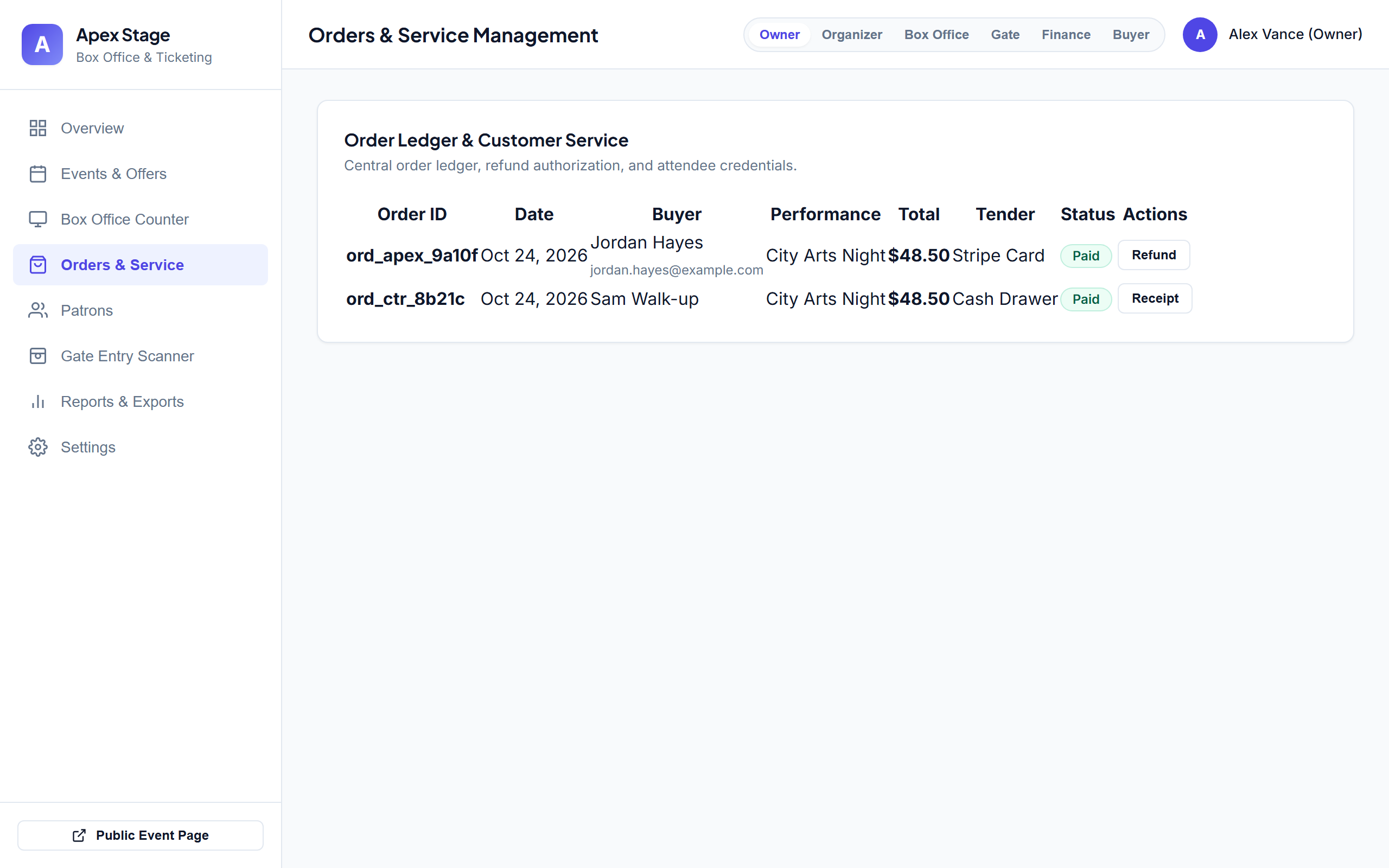This screenshot has height=868, width=1389.
Task: Click the Total column header
Action: [919, 214]
